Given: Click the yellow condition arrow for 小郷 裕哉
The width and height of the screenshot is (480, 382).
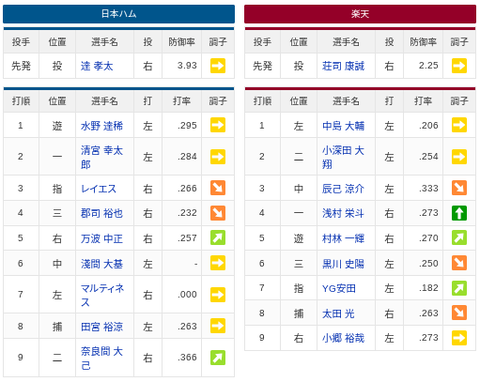Looking at the screenshot, I should coord(459,338).
